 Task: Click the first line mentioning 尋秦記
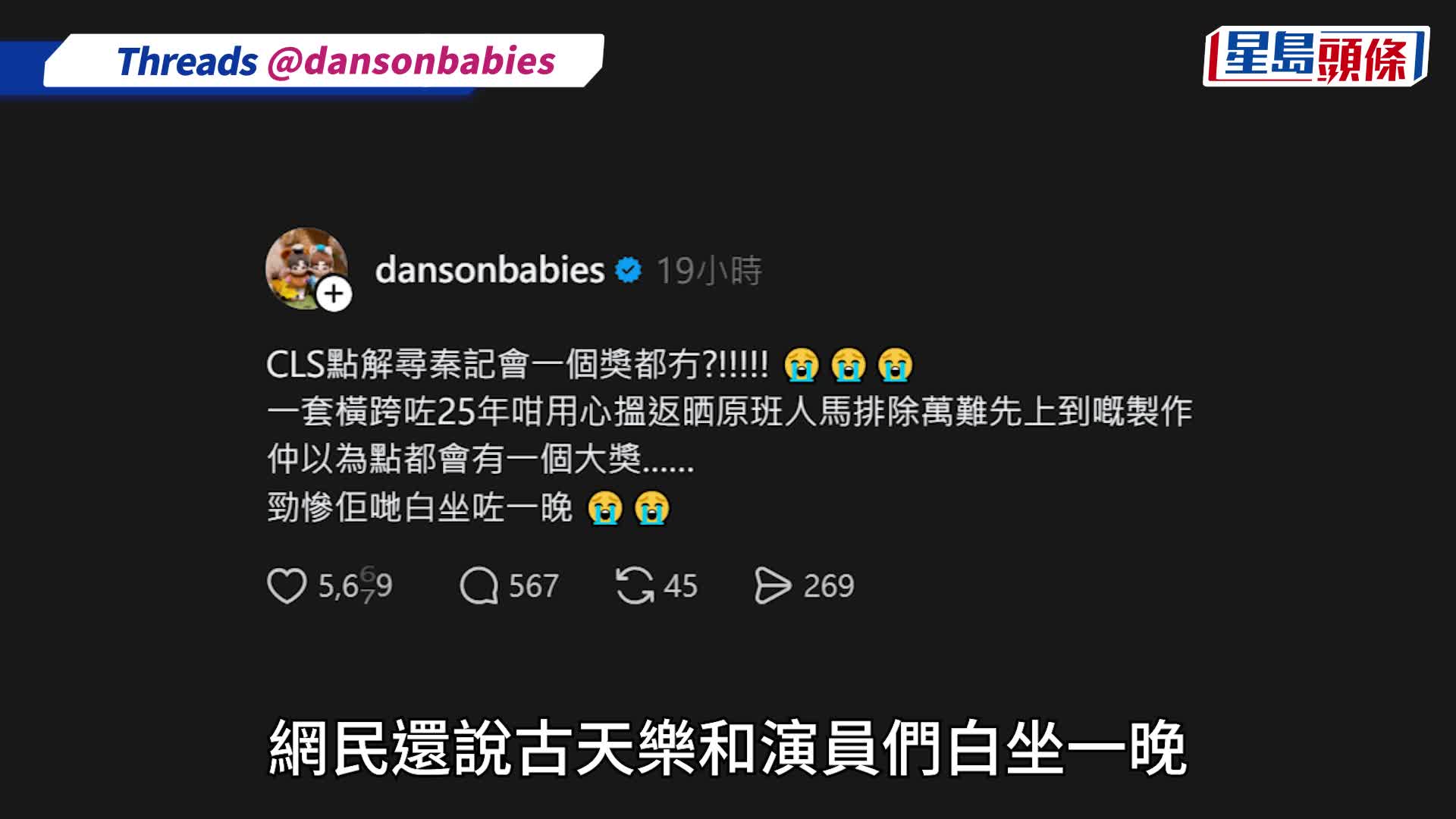point(590,365)
